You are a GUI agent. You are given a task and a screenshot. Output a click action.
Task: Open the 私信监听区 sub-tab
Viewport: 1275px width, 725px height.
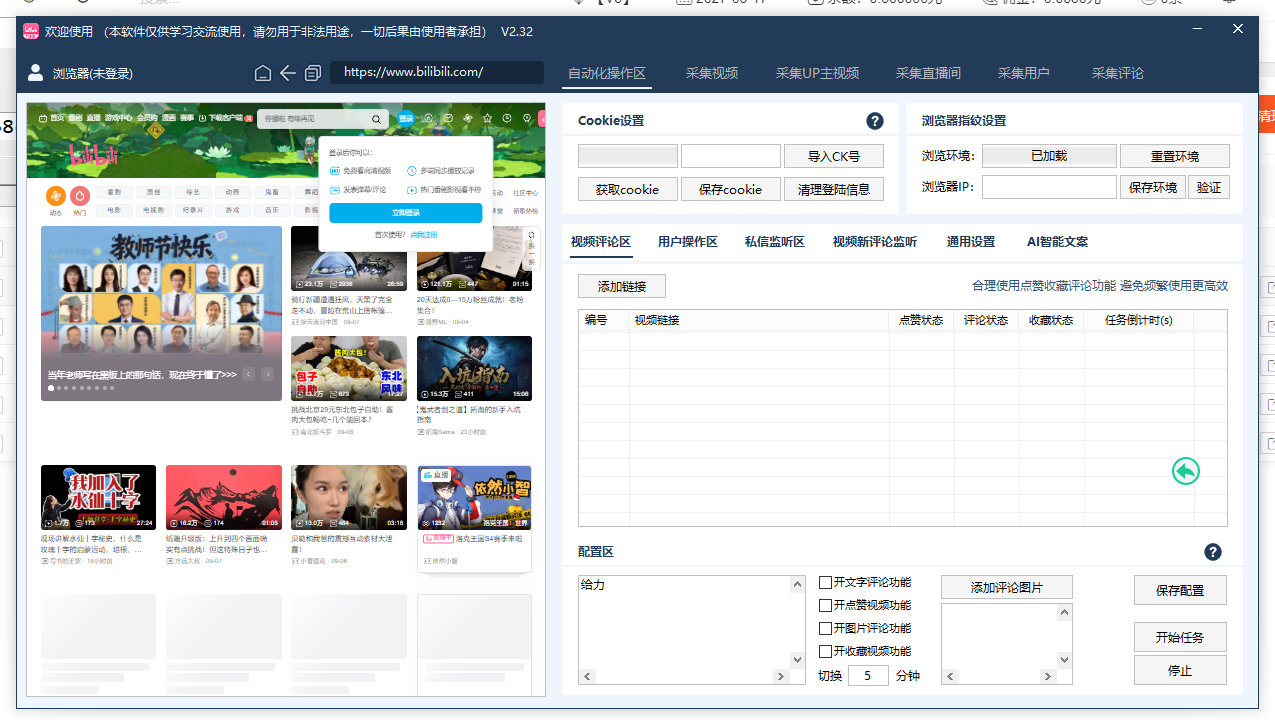pyautogui.click(x=775, y=242)
